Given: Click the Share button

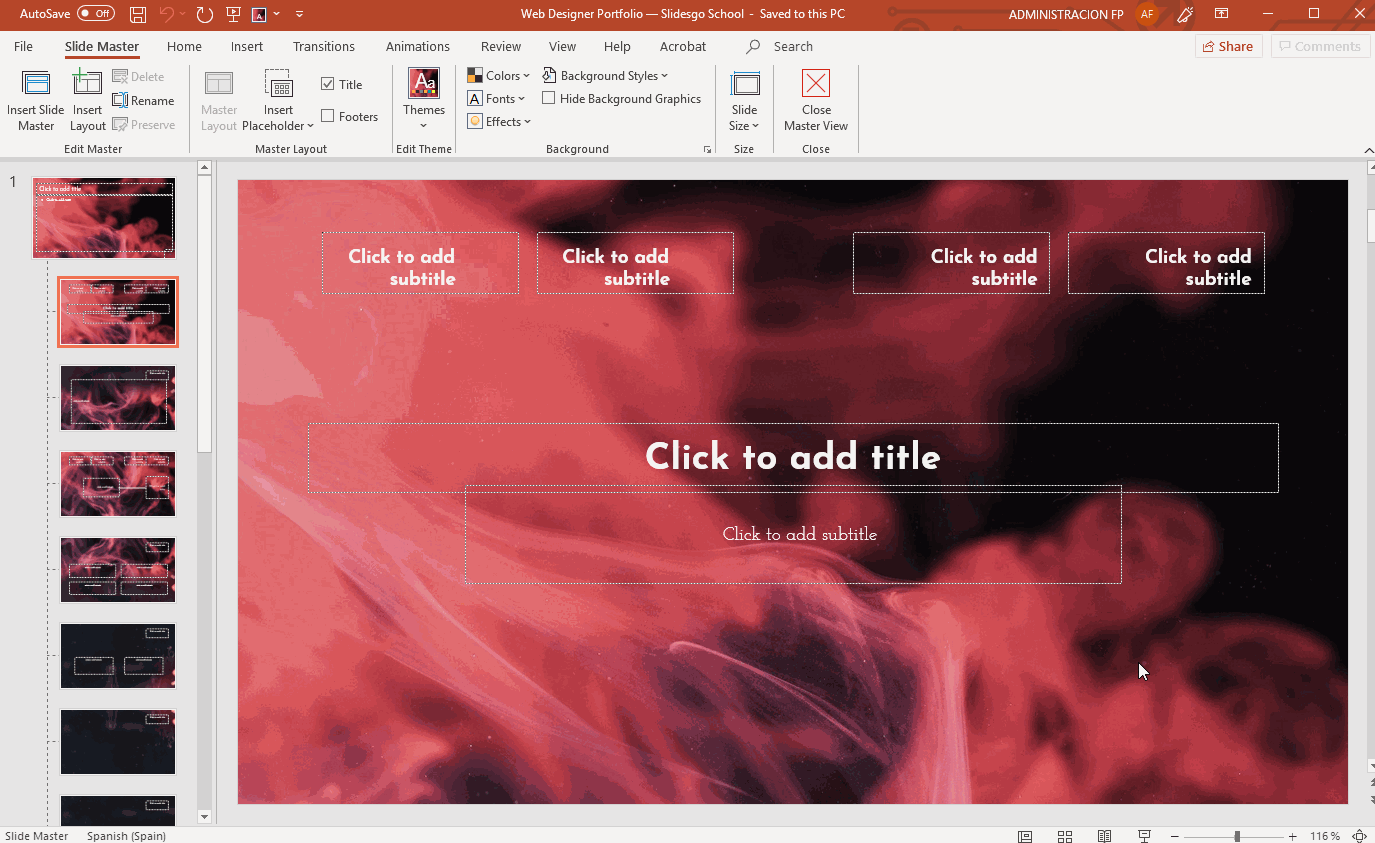Looking at the screenshot, I should click(x=1227, y=47).
